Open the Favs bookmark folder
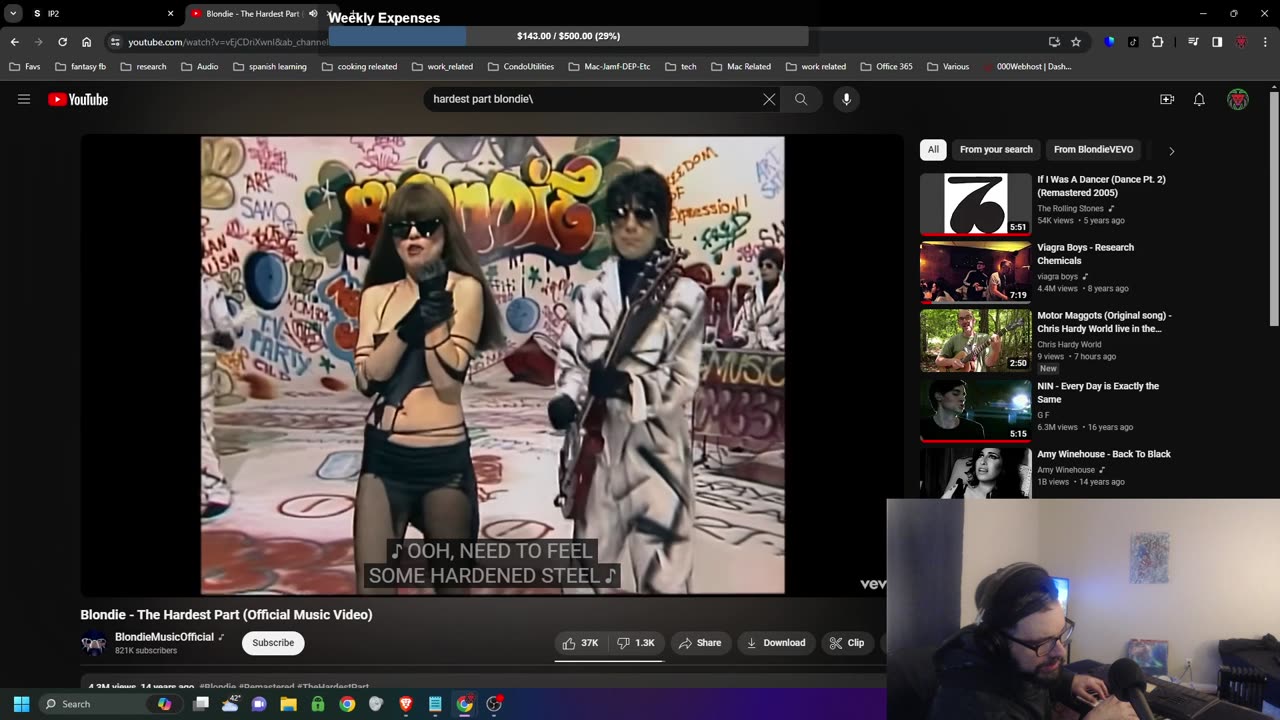1280x720 pixels. (x=25, y=67)
